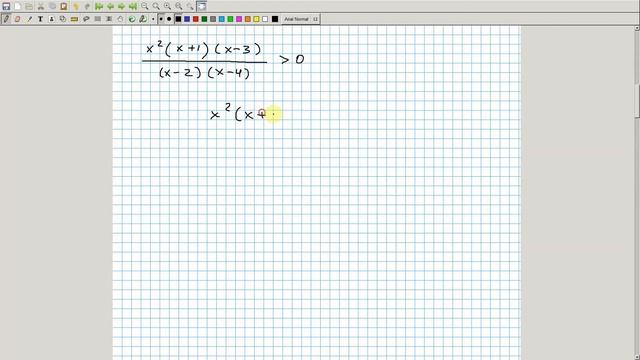The image size is (640, 360).
Task: Cut selection with the scissors icon
Action: pos(41,7)
